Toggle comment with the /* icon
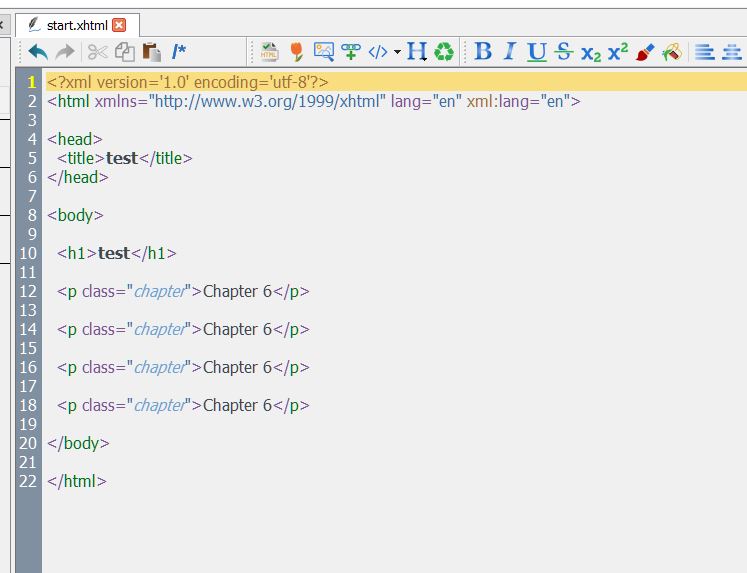Viewport: 747px width, 573px height. pyautogui.click(x=179, y=51)
